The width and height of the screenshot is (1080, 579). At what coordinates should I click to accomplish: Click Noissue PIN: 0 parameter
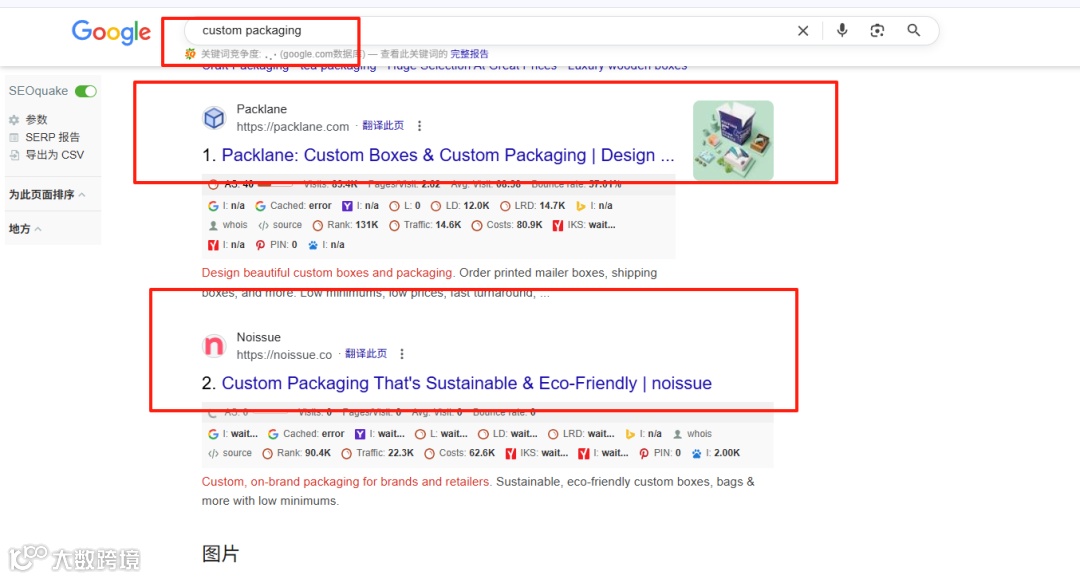click(x=660, y=453)
